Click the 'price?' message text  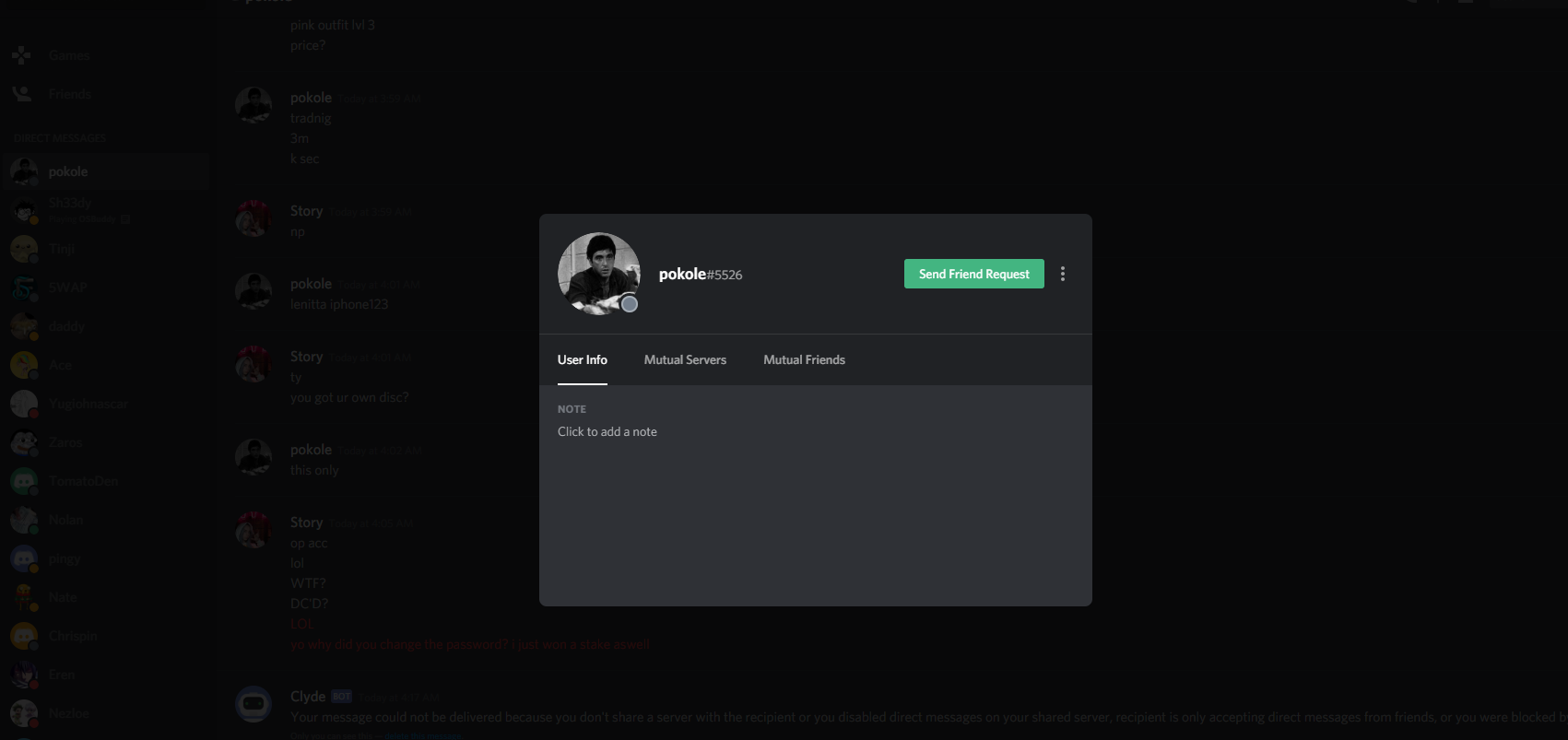tap(308, 45)
